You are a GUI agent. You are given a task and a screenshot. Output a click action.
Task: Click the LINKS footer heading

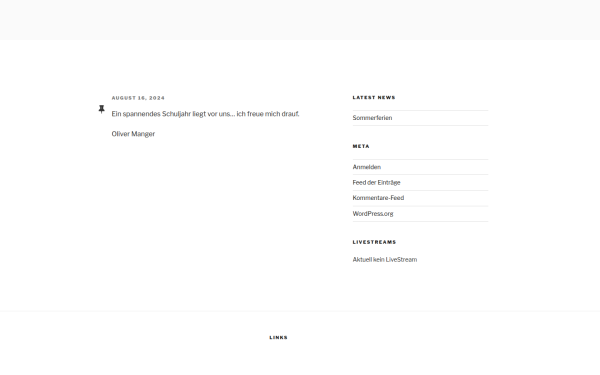[279, 338]
